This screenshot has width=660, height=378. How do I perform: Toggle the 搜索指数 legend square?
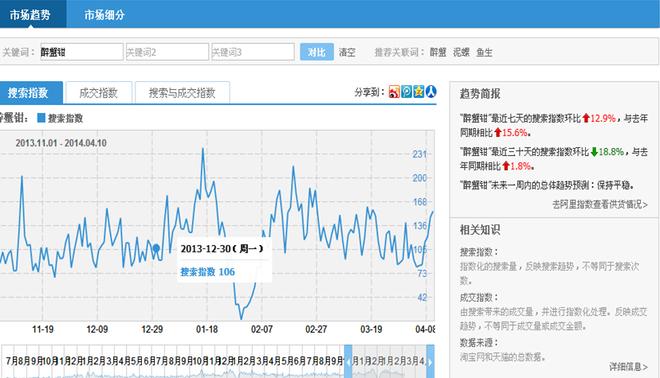(x=41, y=118)
